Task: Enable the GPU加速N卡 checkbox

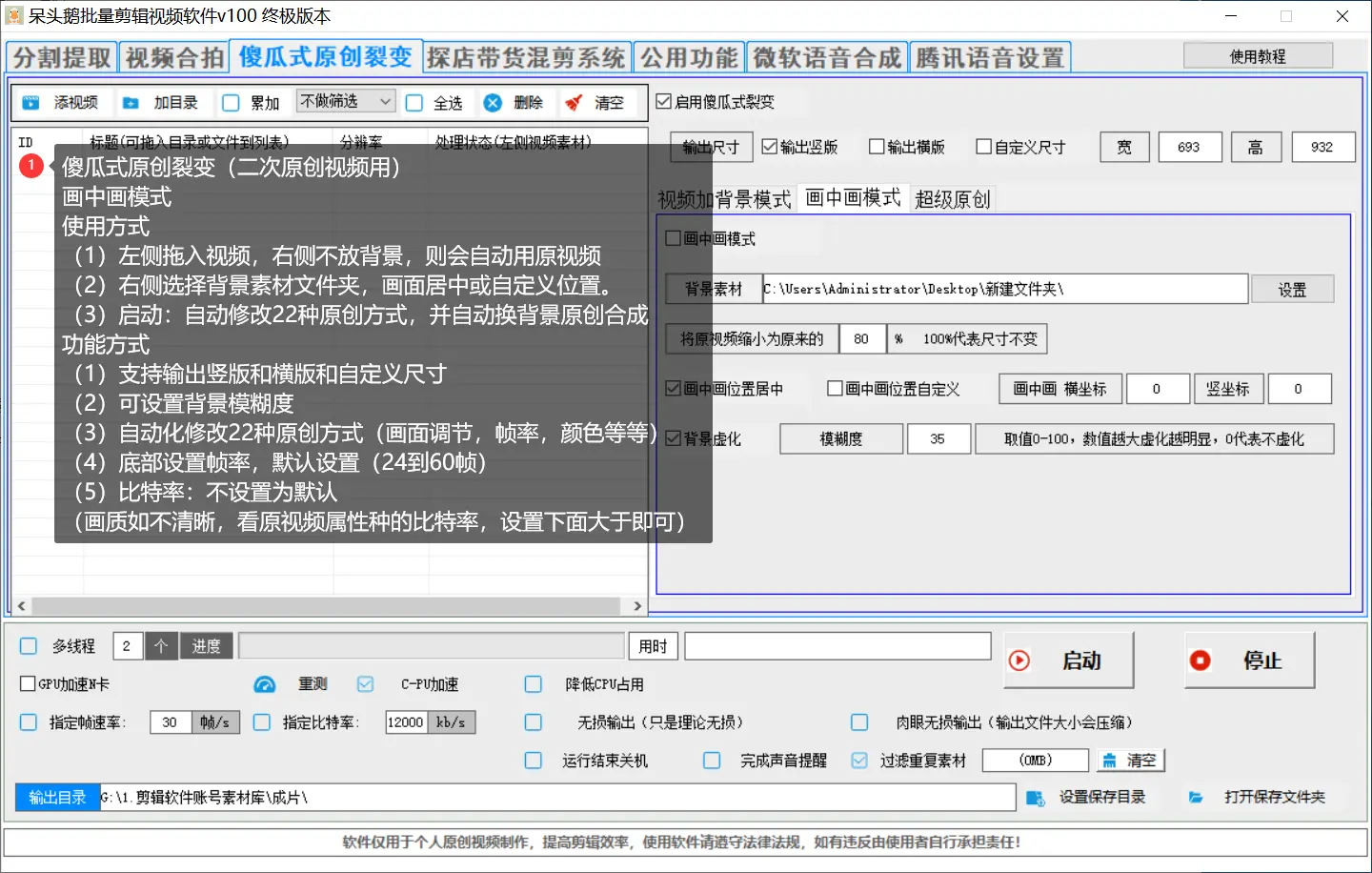Action: point(28,683)
